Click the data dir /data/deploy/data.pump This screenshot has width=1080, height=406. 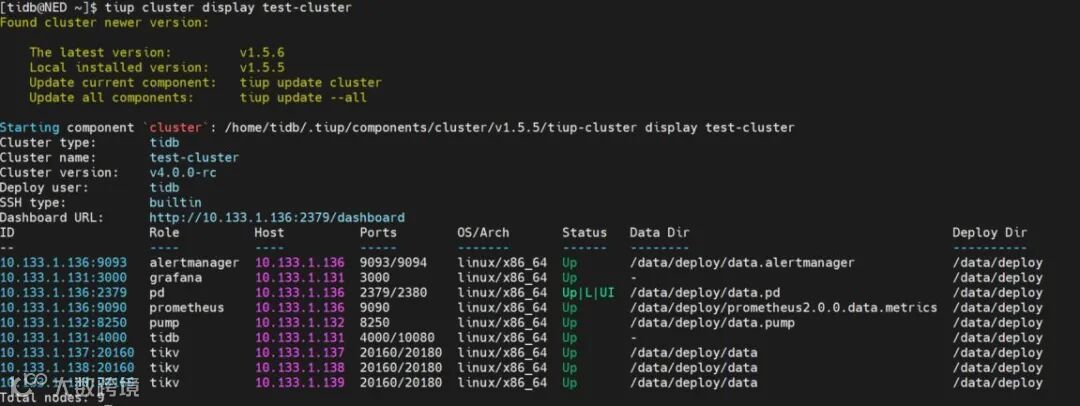point(712,323)
